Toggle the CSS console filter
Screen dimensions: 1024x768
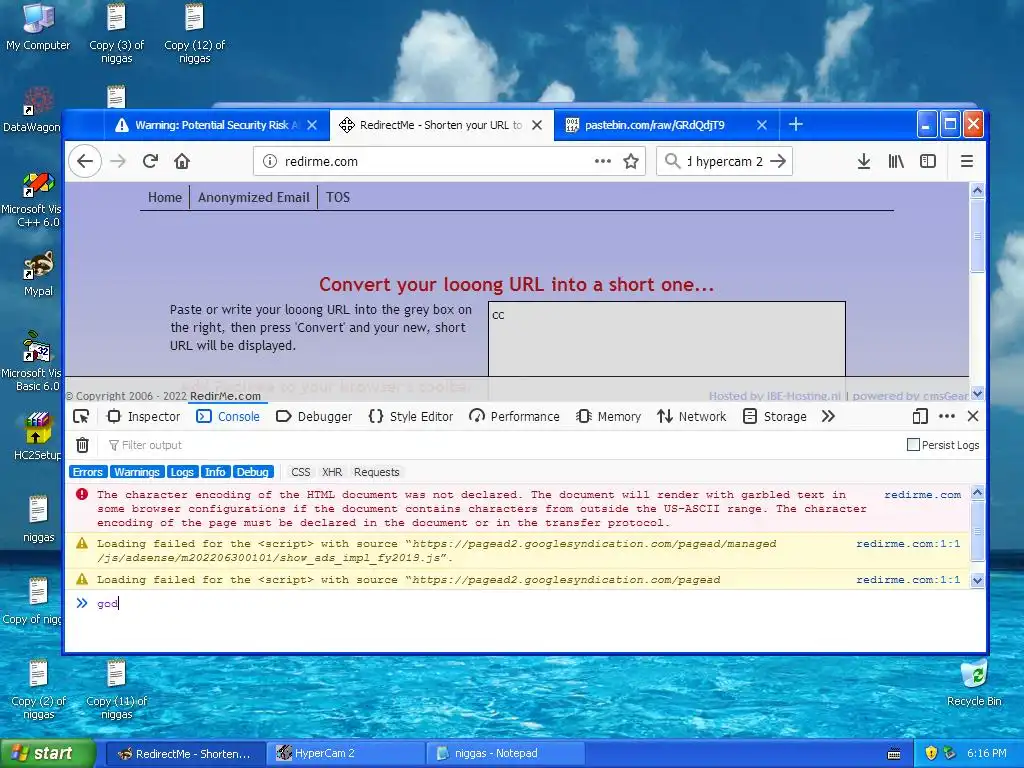click(300, 472)
